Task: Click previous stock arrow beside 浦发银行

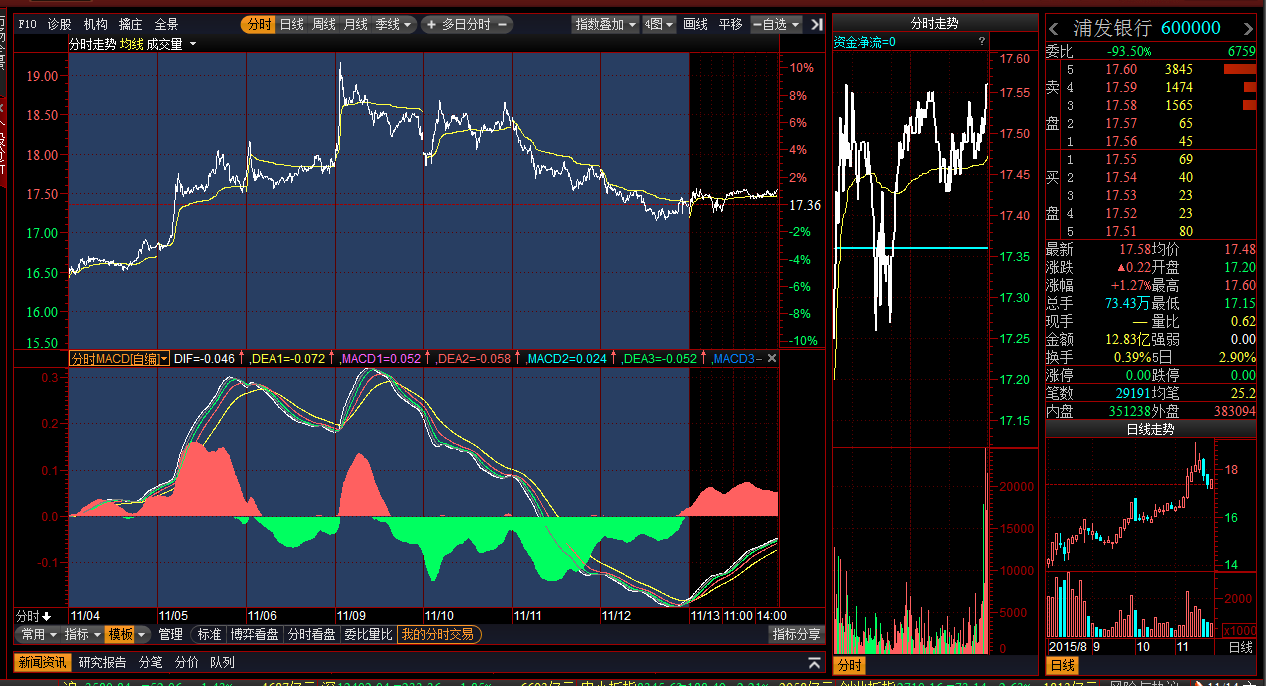Action: tap(1053, 28)
